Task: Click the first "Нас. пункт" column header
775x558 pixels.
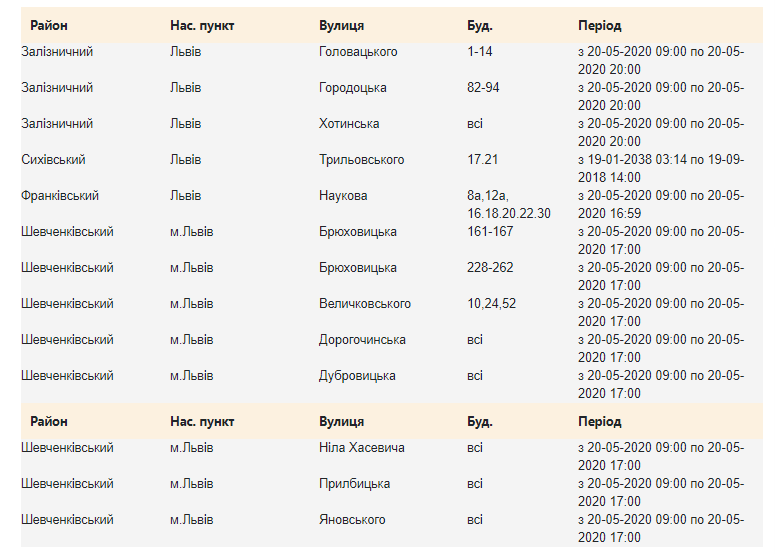Action: point(202,25)
